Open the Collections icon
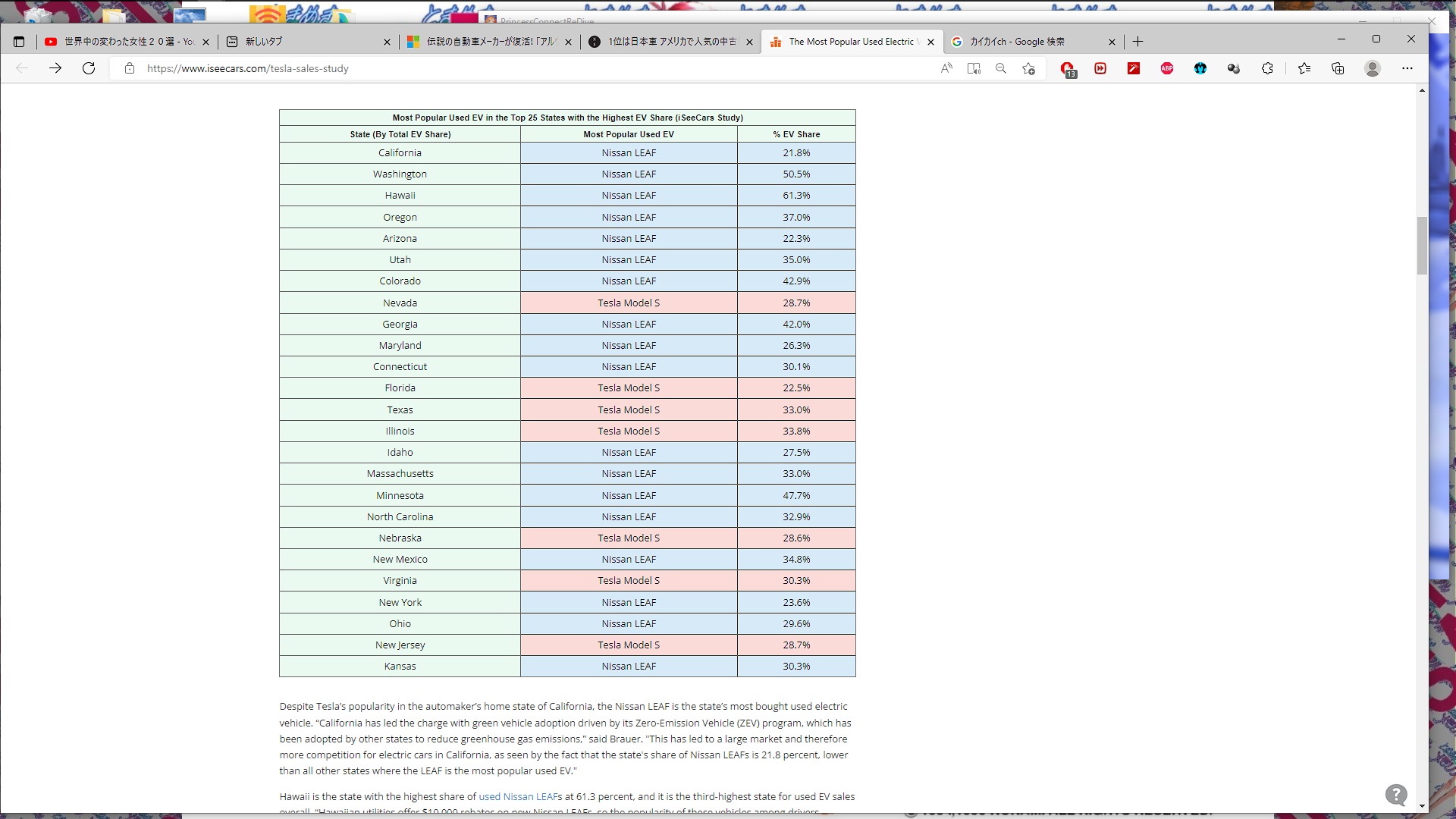 (1338, 68)
